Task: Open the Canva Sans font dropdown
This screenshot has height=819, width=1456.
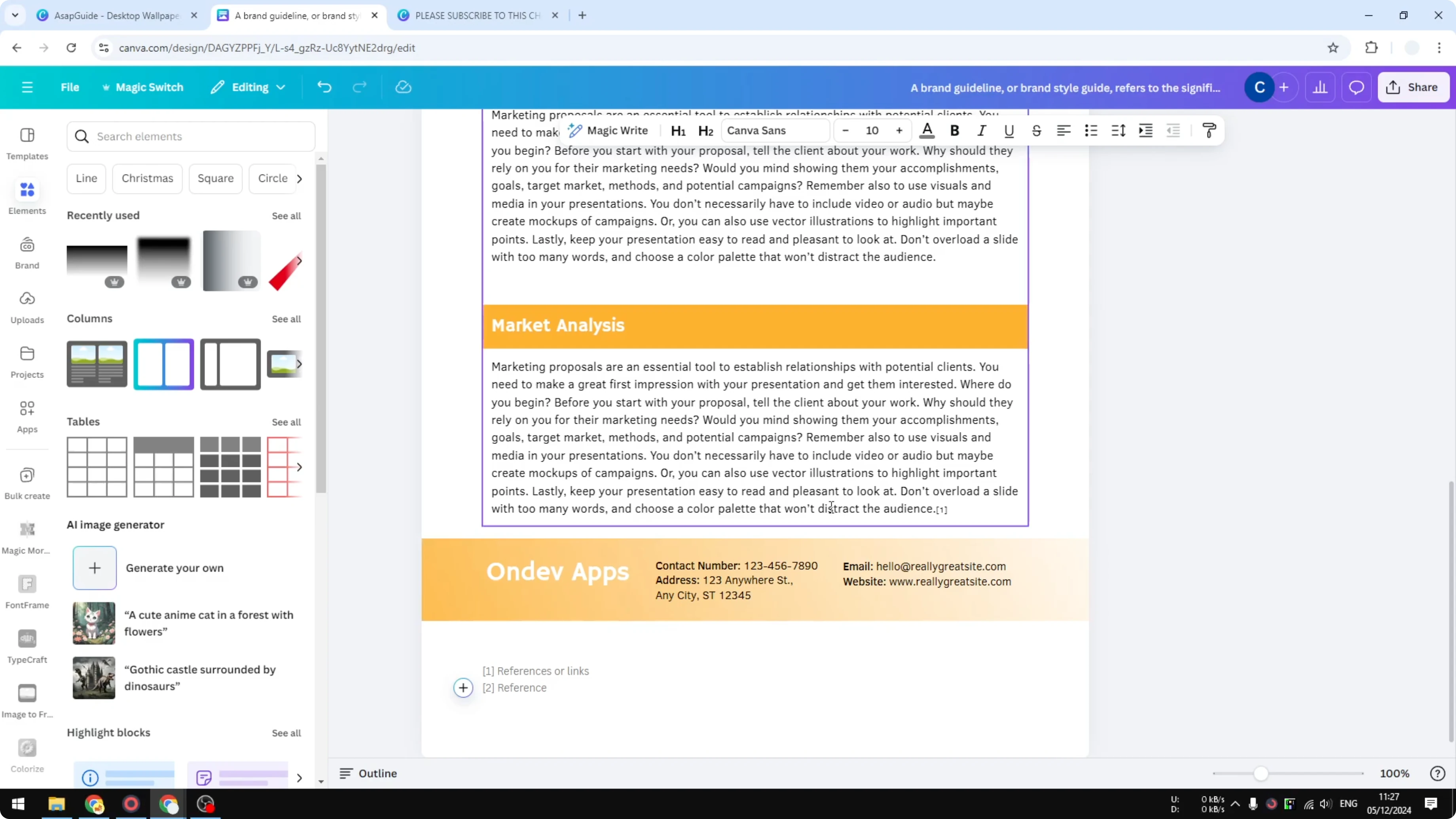Action: pos(775,130)
